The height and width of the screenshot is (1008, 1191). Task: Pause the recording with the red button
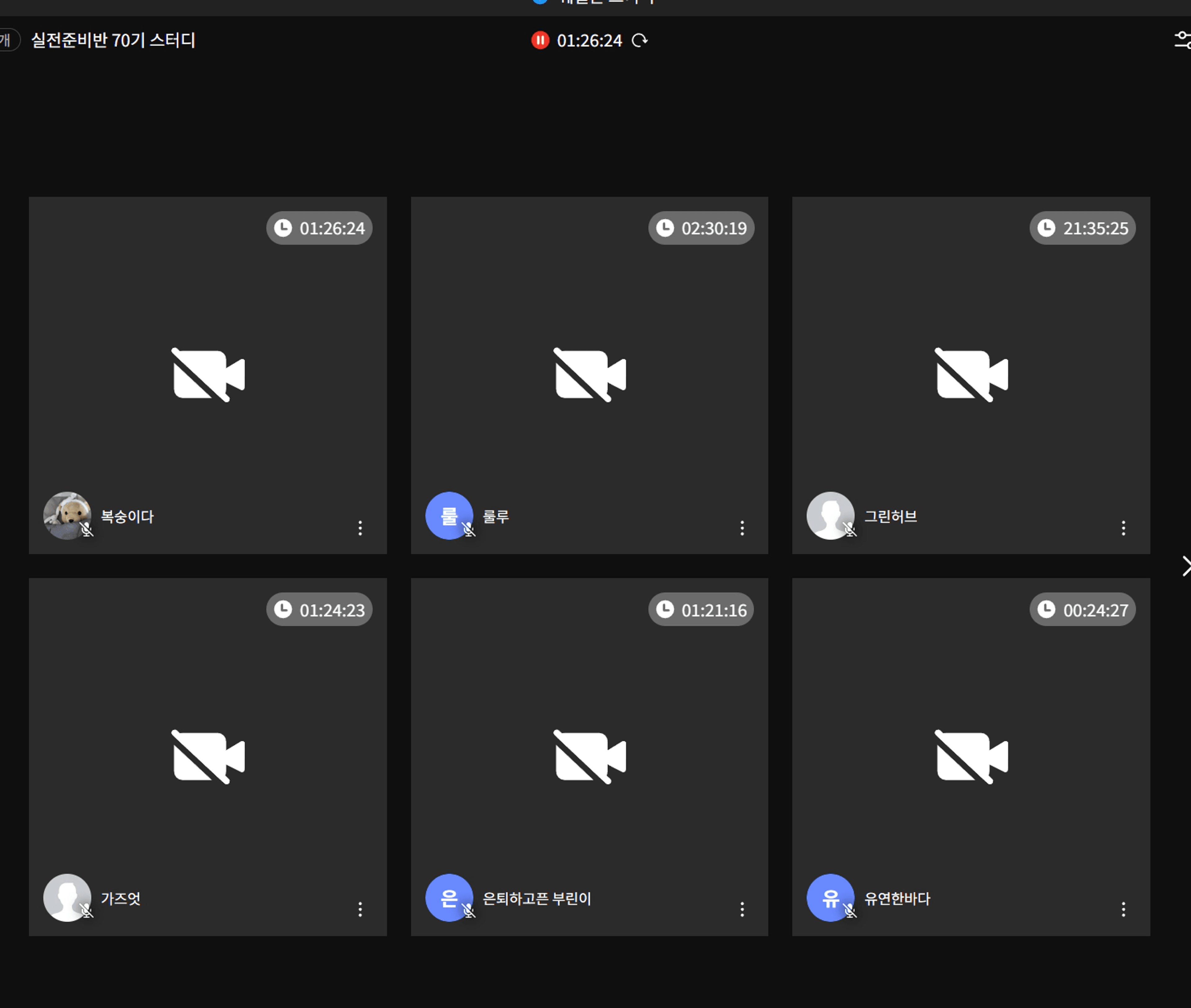click(540, 41)
